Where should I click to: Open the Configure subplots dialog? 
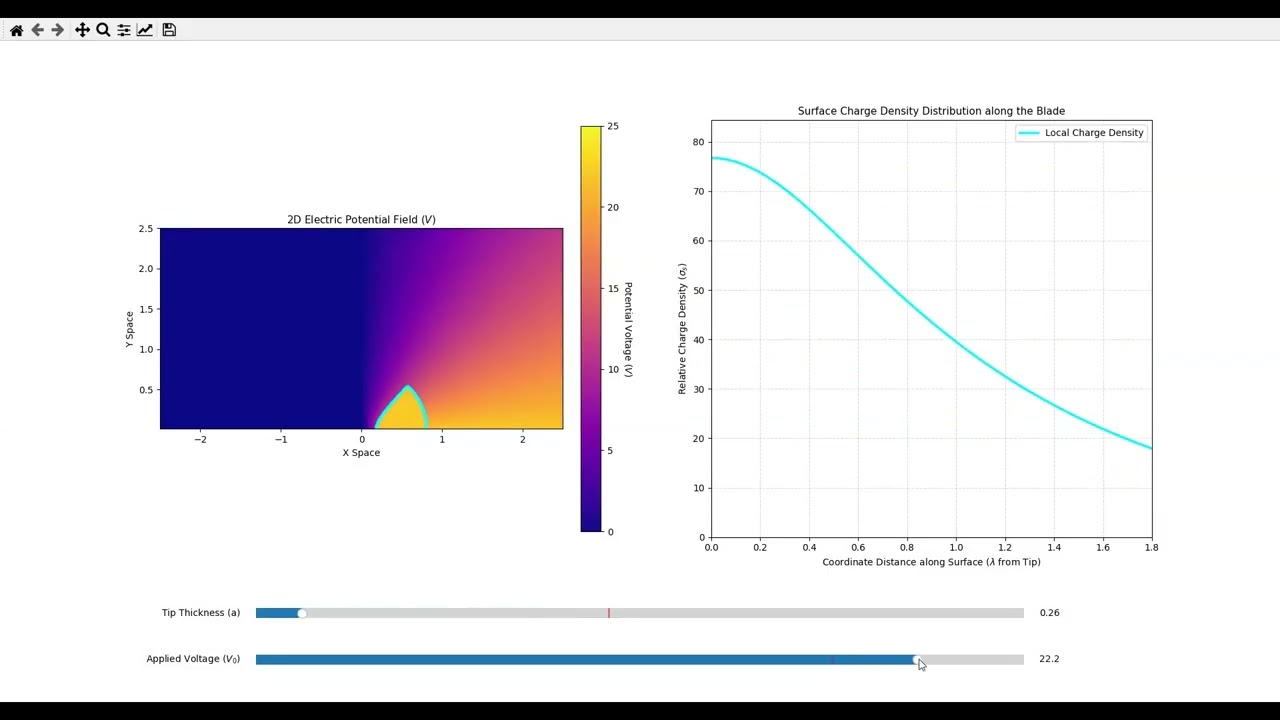point(124,30)
